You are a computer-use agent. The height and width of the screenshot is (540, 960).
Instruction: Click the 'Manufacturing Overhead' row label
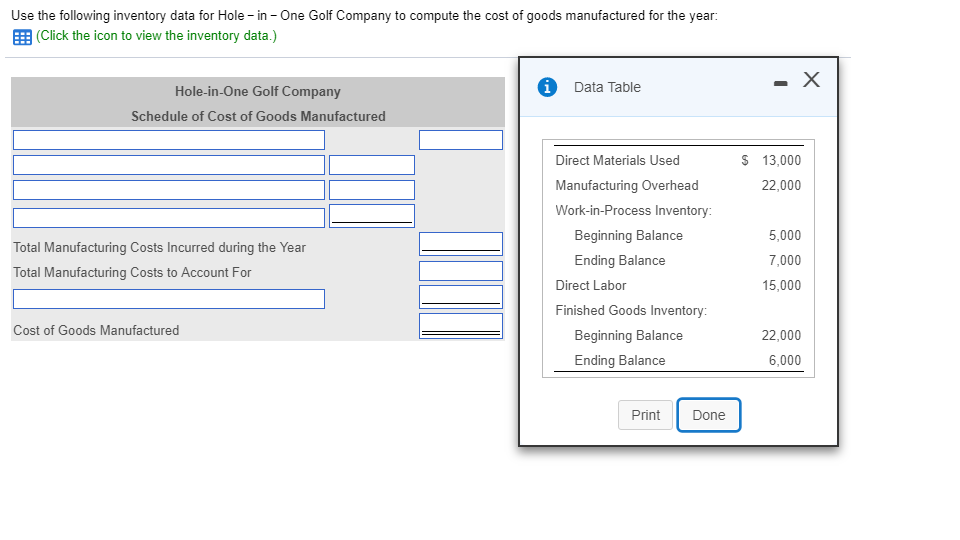point(626,186)
